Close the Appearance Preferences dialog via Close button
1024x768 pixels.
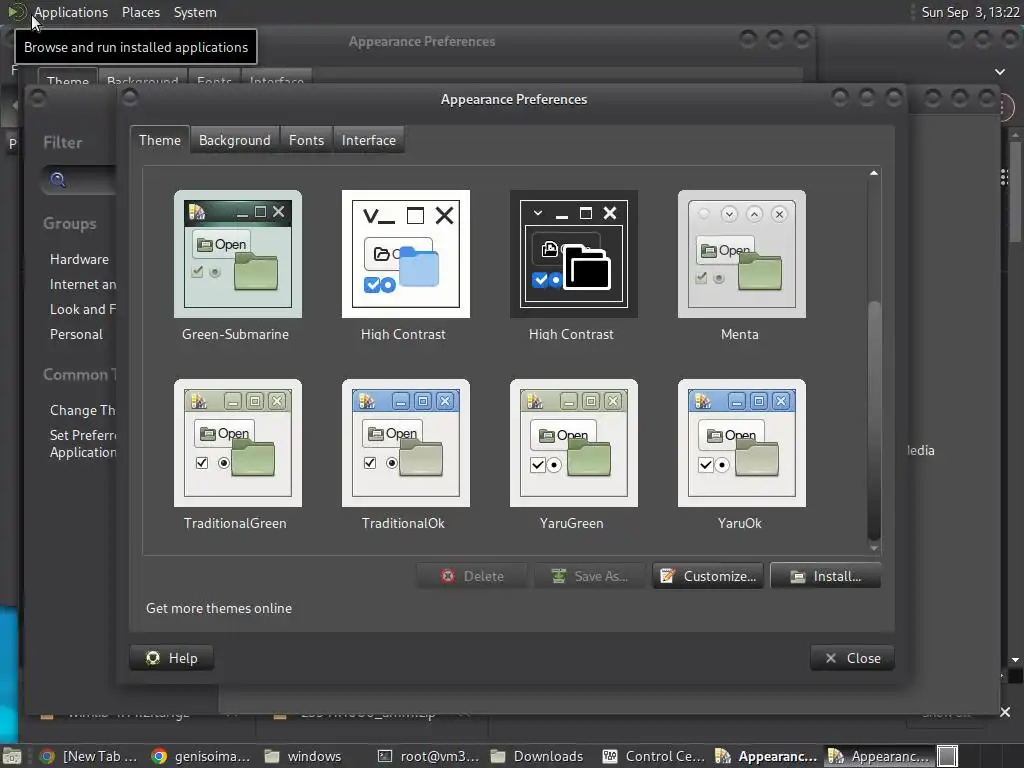[x=852, y=658]
